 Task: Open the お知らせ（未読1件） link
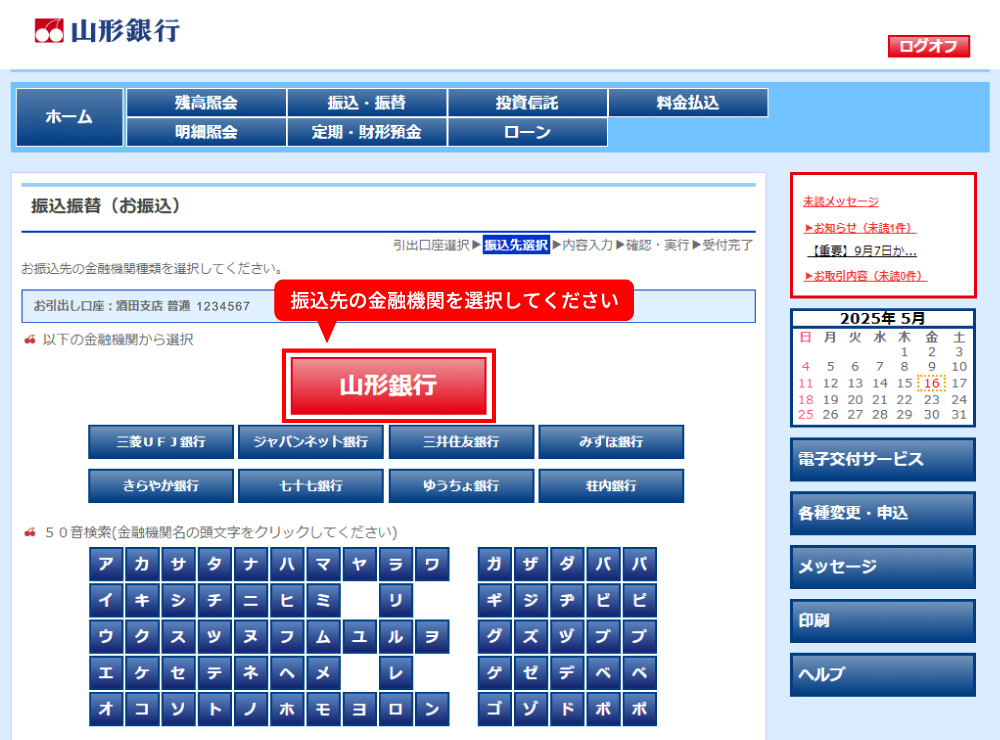tap(860, 228)
